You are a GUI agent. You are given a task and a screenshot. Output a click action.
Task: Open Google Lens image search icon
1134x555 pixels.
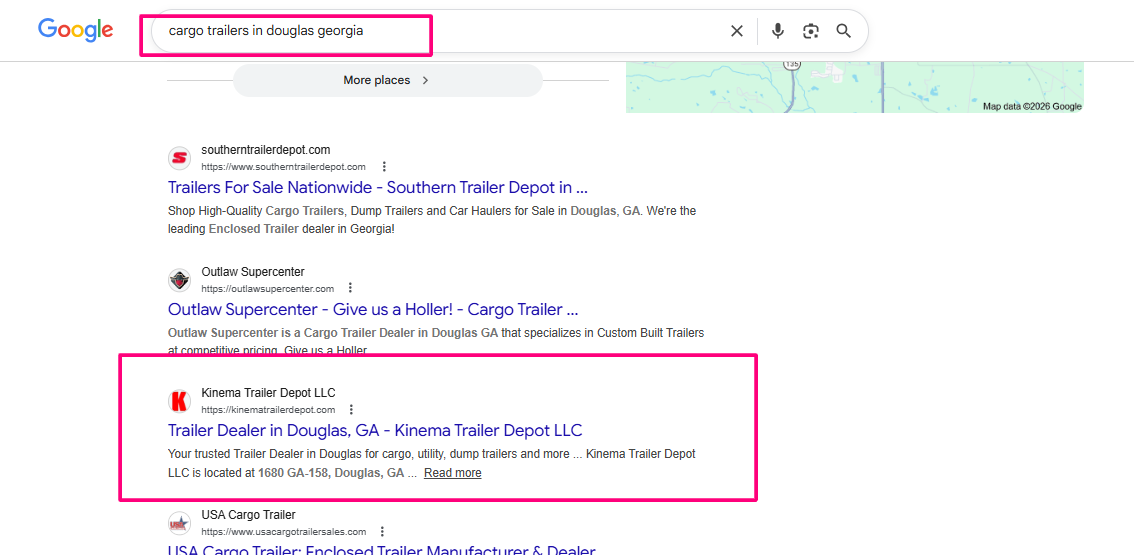(811, 31)
